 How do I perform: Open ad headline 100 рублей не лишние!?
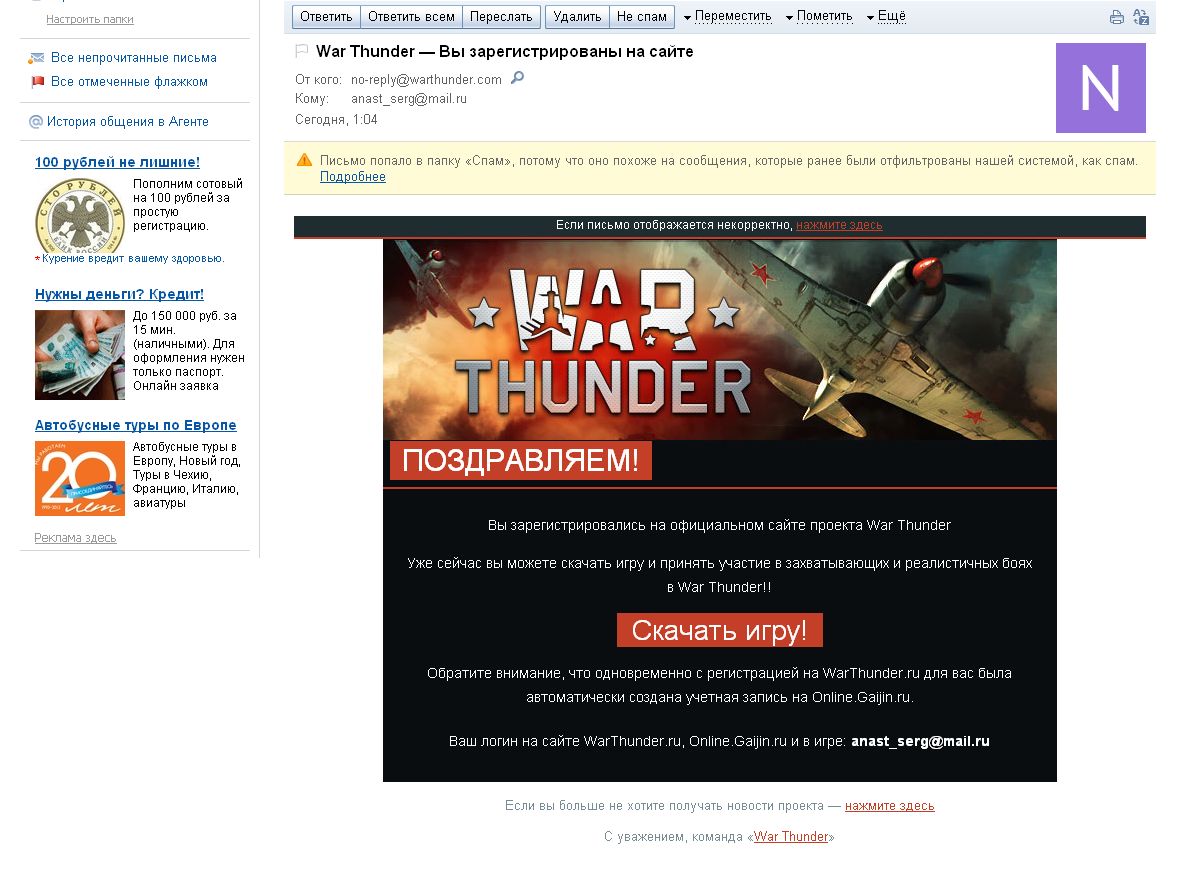[x=117, y=162]
